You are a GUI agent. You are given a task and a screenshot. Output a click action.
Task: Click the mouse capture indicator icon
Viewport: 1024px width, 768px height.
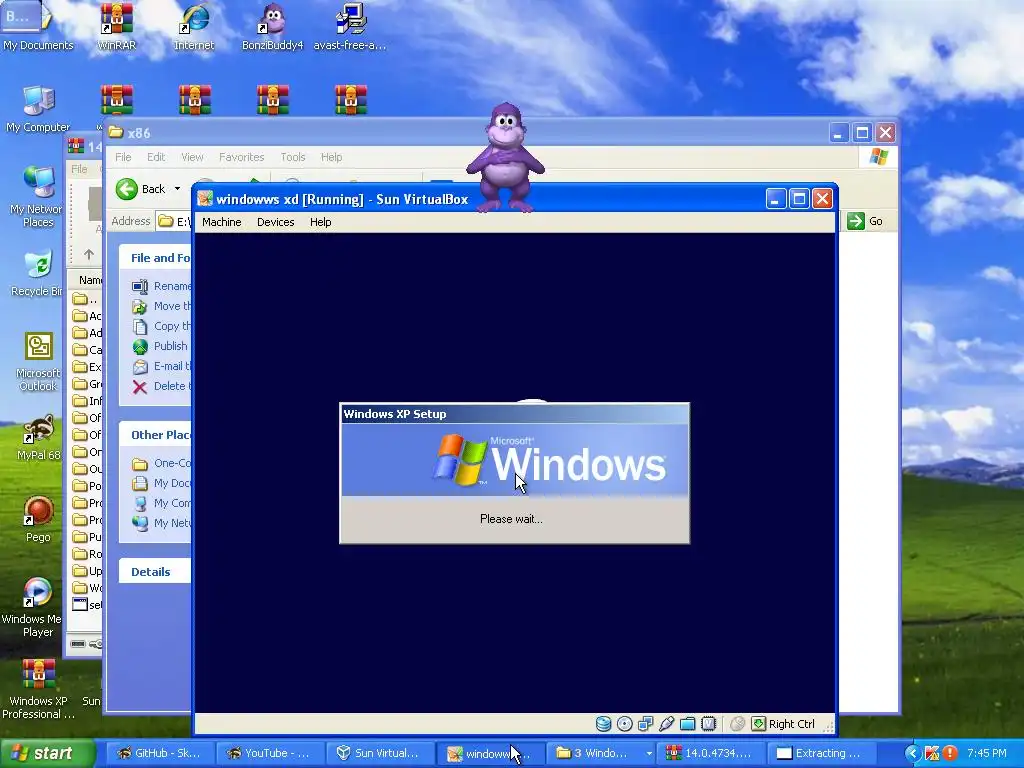737,724
